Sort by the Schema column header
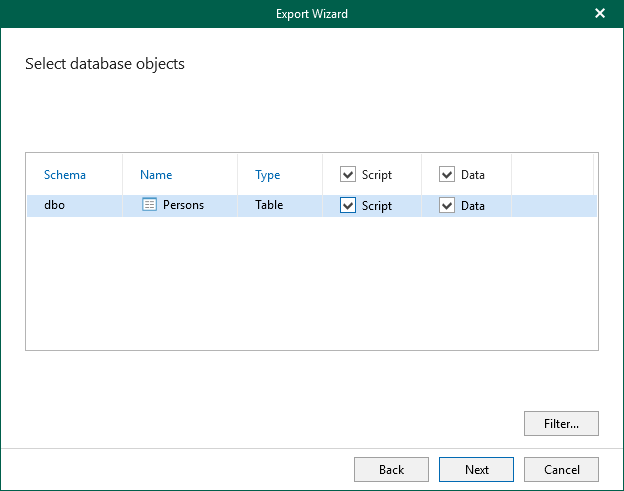Image resolution: width=624 pixels, height=491 pixels. [x=65, y=174]
